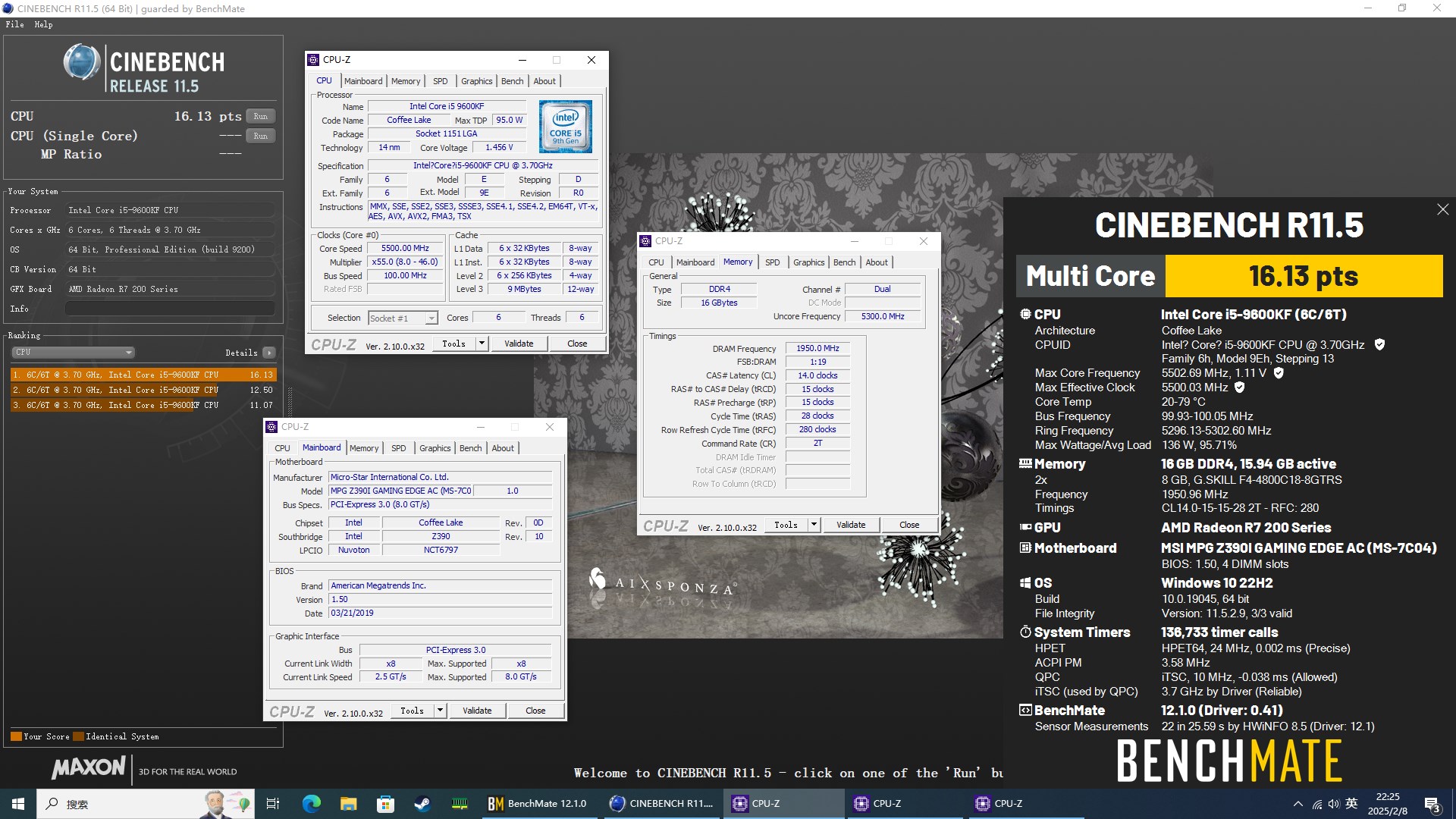Click the CPUID verified shield icon

[x=1379, y=344]
